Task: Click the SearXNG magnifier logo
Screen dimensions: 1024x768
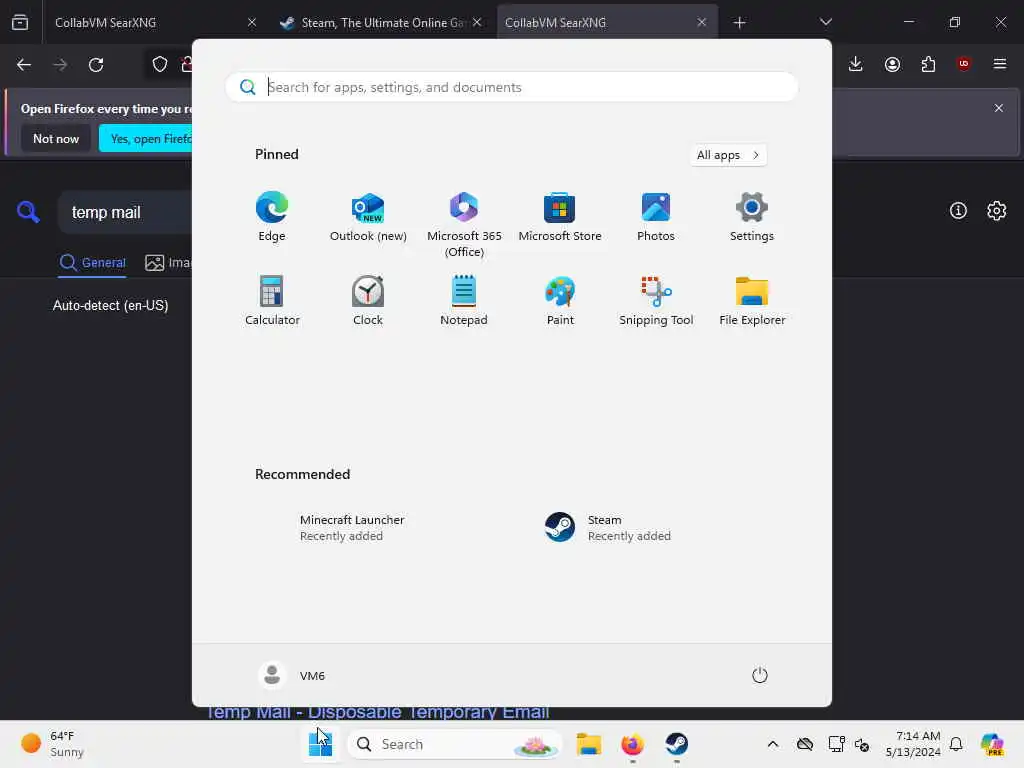Action: [28, 212]
